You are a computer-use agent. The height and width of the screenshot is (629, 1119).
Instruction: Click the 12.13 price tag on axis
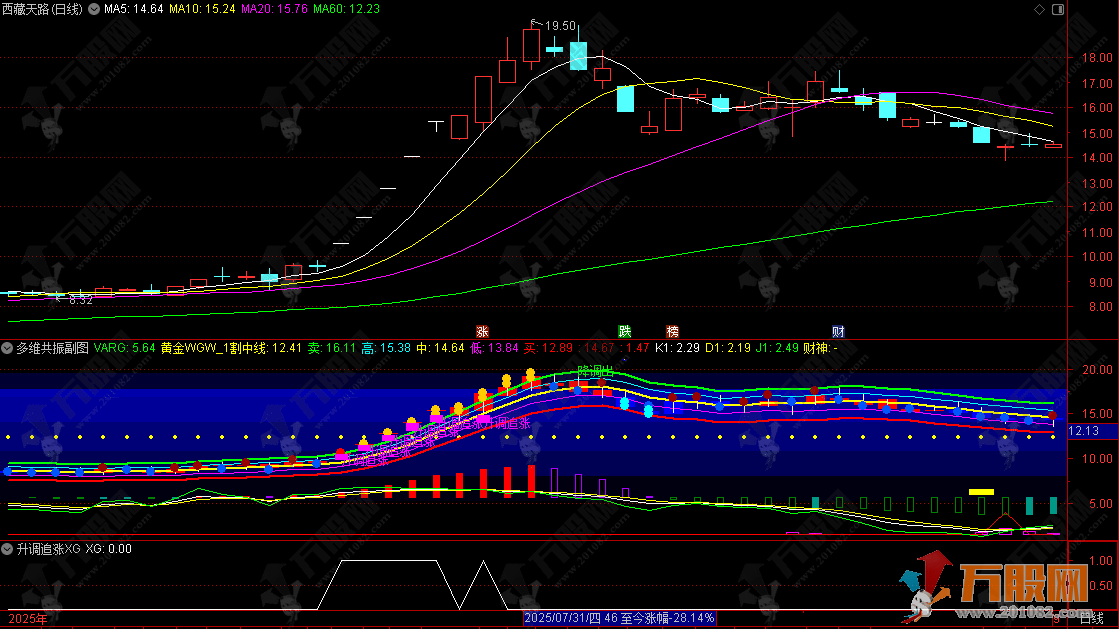tap(1085, 430)
